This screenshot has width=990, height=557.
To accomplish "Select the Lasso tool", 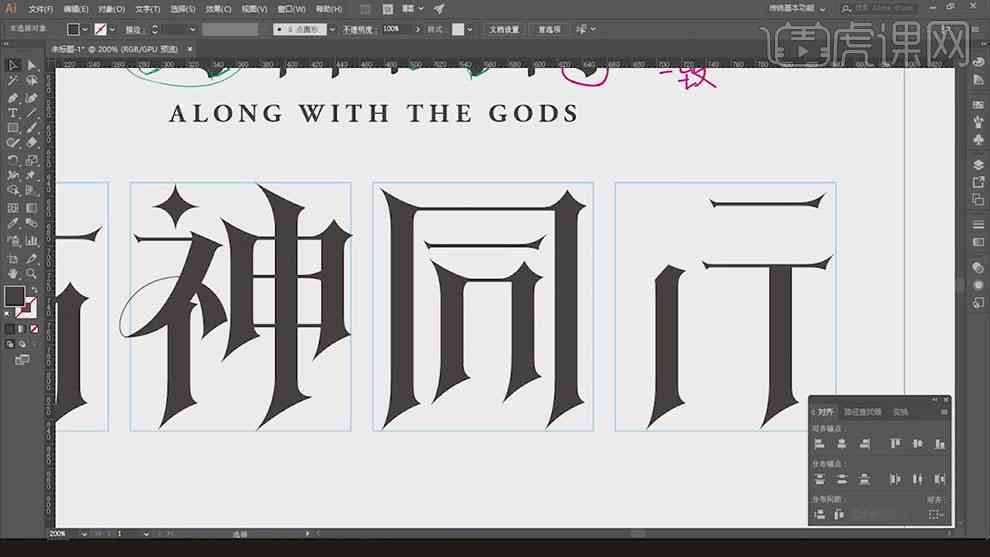I will [x=32, y=81].
